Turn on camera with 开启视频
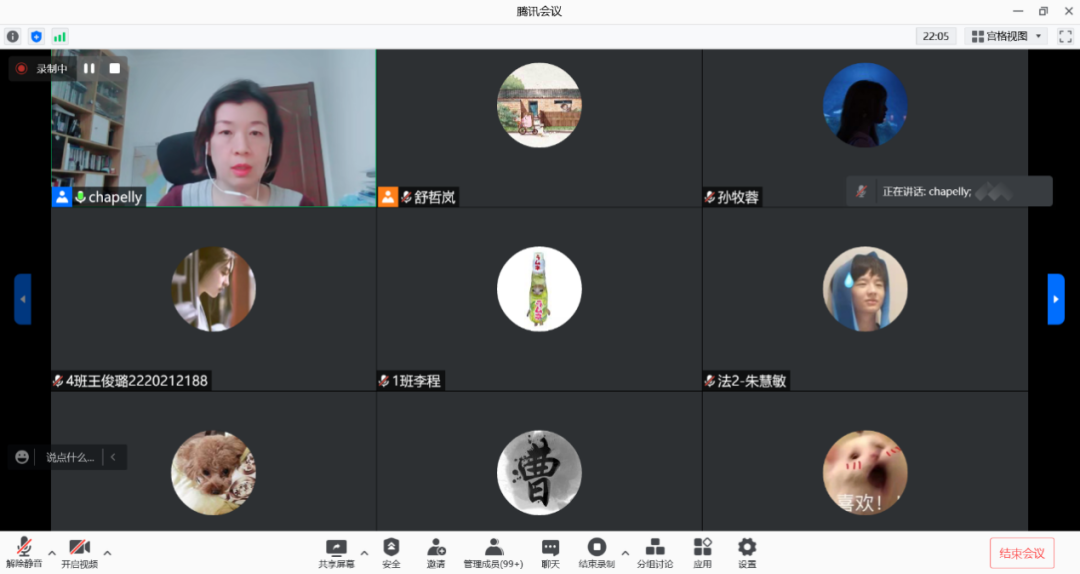The image size is (1080, 574). coord(80,551)
